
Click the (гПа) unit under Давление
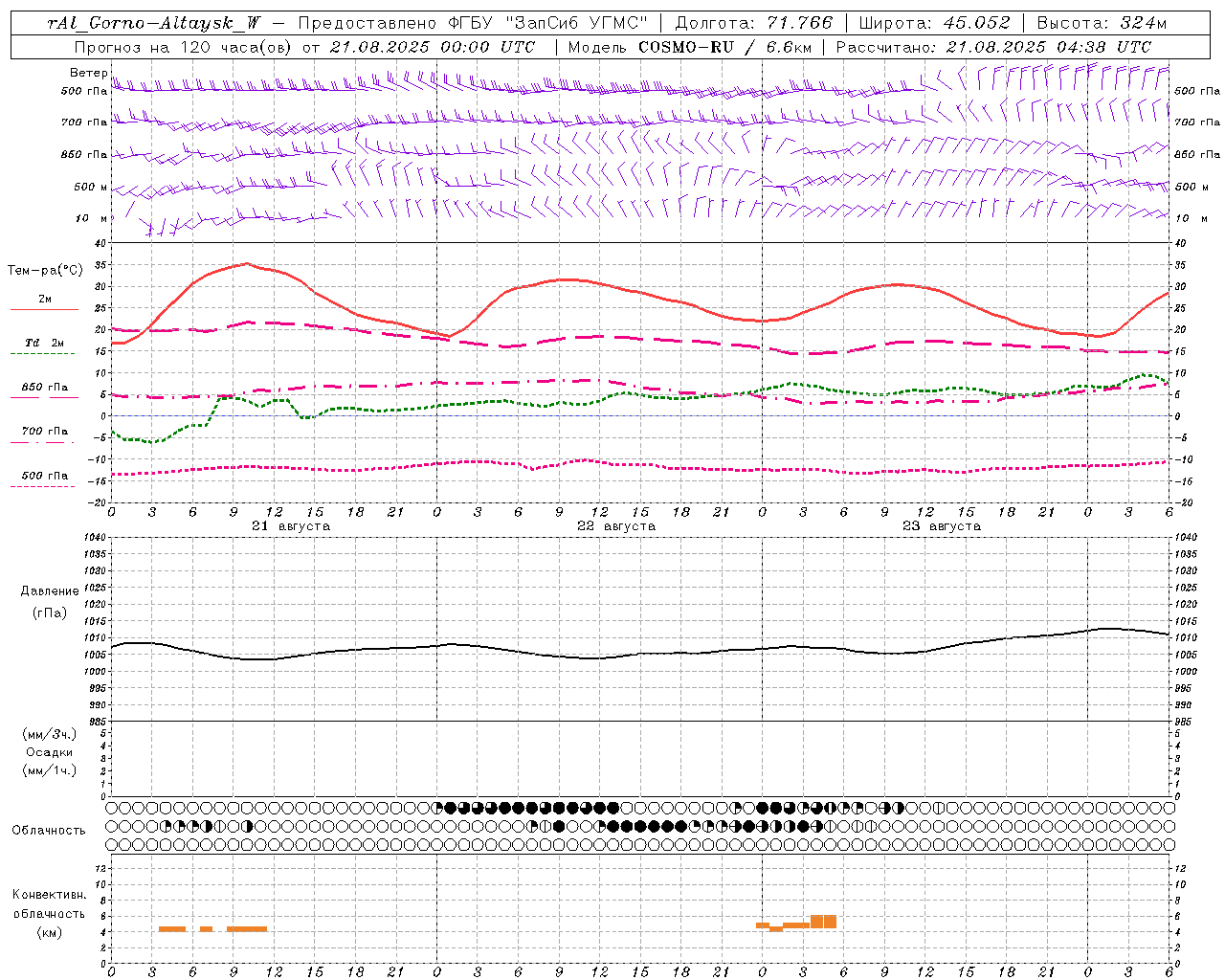[x=50, y=612]
